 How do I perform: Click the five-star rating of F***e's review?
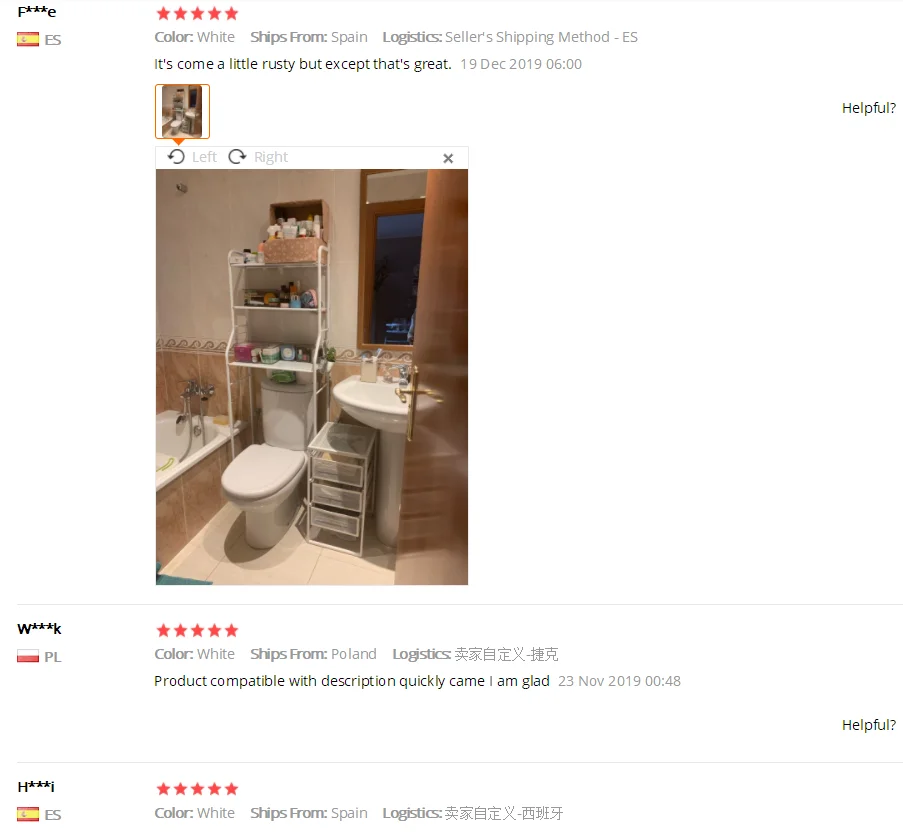(x=197, y=13)
